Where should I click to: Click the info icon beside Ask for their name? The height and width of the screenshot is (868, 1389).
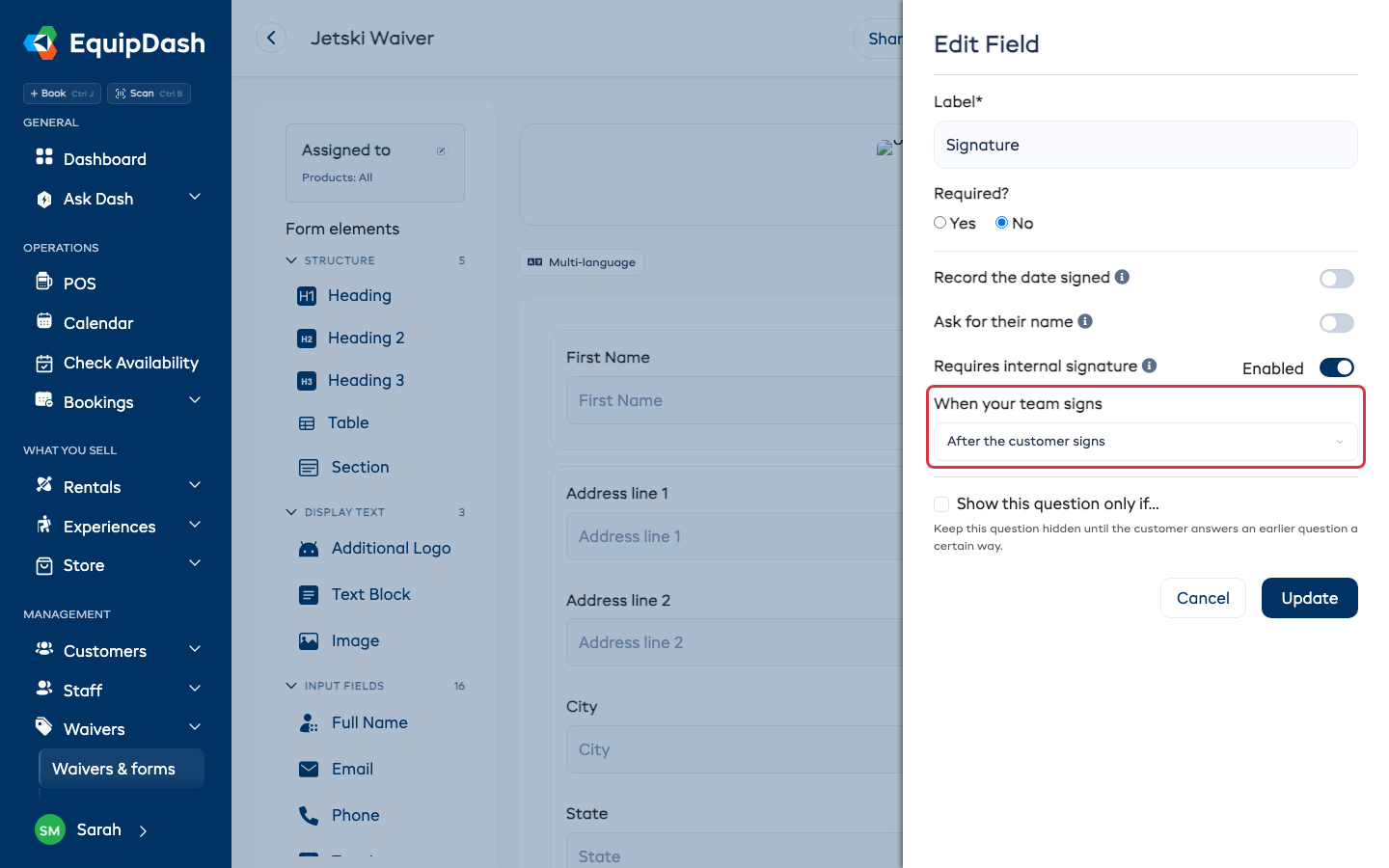point(1085,321)
